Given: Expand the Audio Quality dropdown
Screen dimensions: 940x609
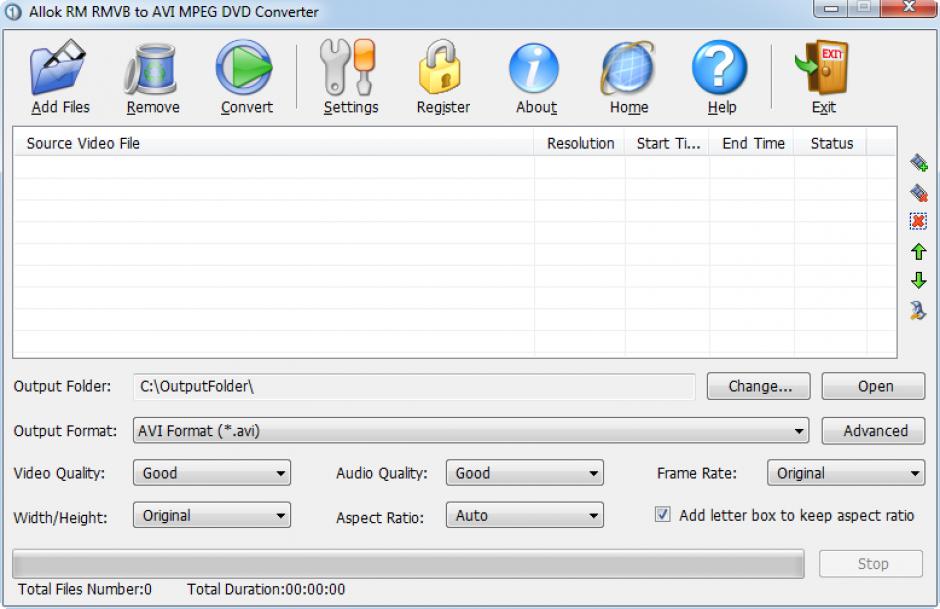Looking at the screenshot, I should pos(525,473).
